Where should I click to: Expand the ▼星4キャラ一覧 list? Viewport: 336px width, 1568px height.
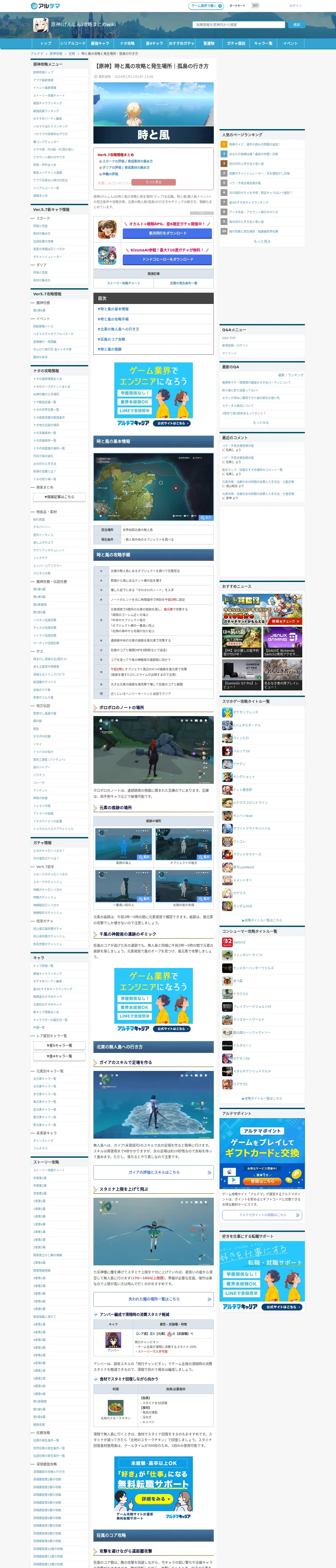pos(59,1056)
